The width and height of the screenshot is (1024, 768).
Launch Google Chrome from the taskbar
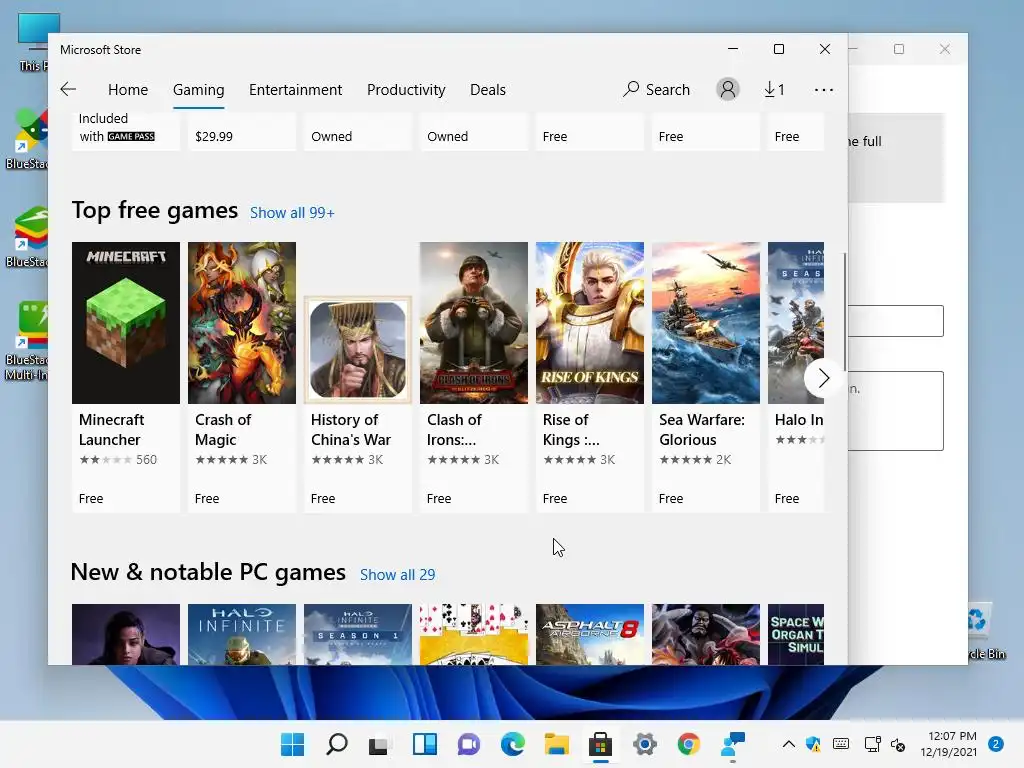688,744
